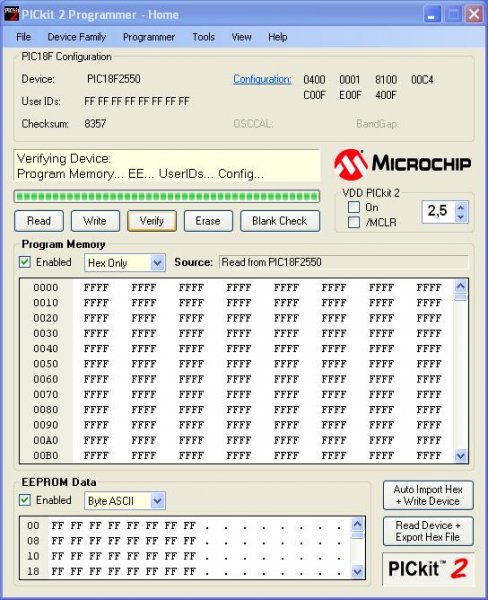The image size is (488, 600).
Task: Toggle the /MCLR checkbox
Action: pyautogui.click(x=354, y=222)
